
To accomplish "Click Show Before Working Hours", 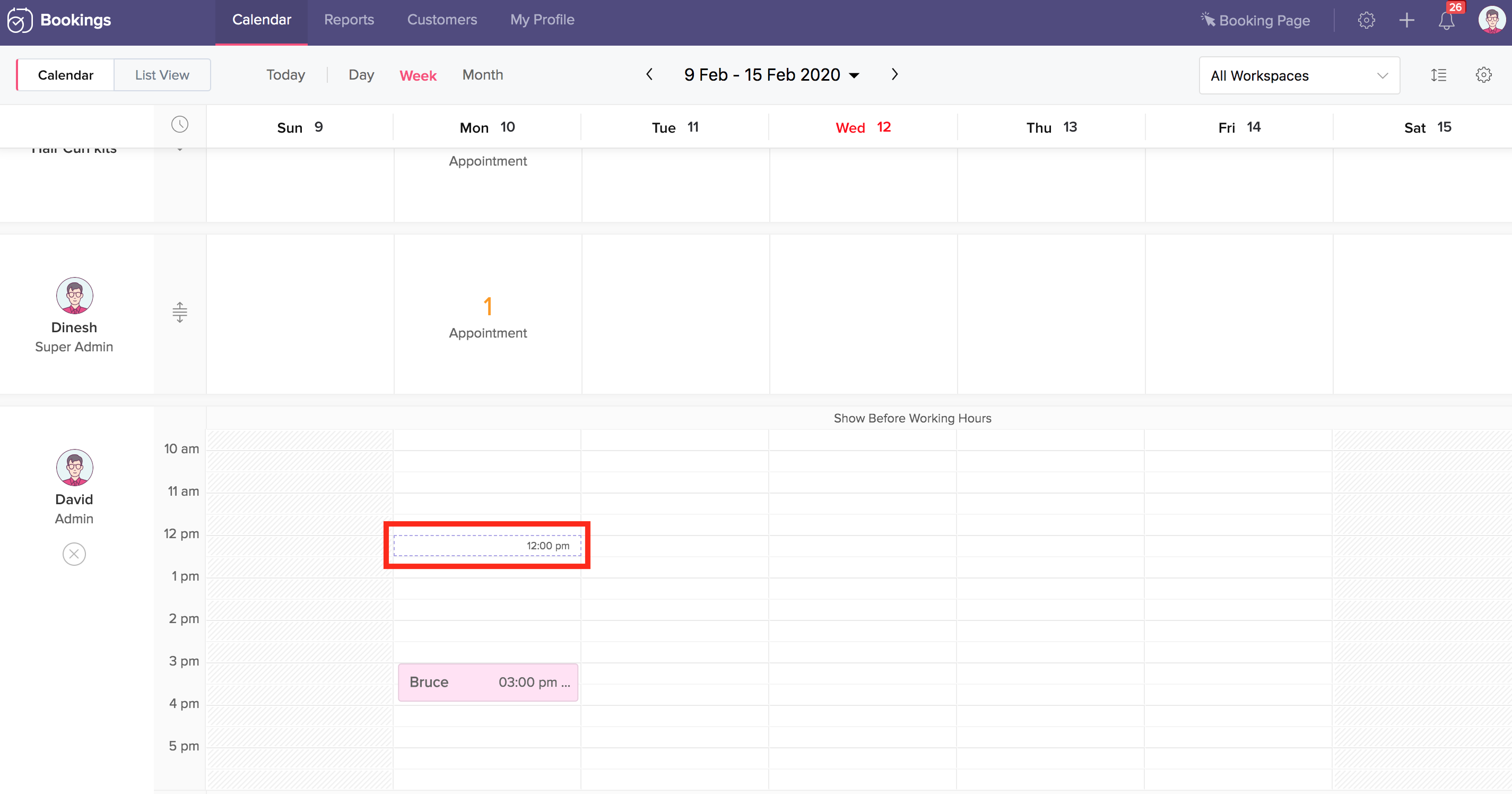I will (912, 418).
